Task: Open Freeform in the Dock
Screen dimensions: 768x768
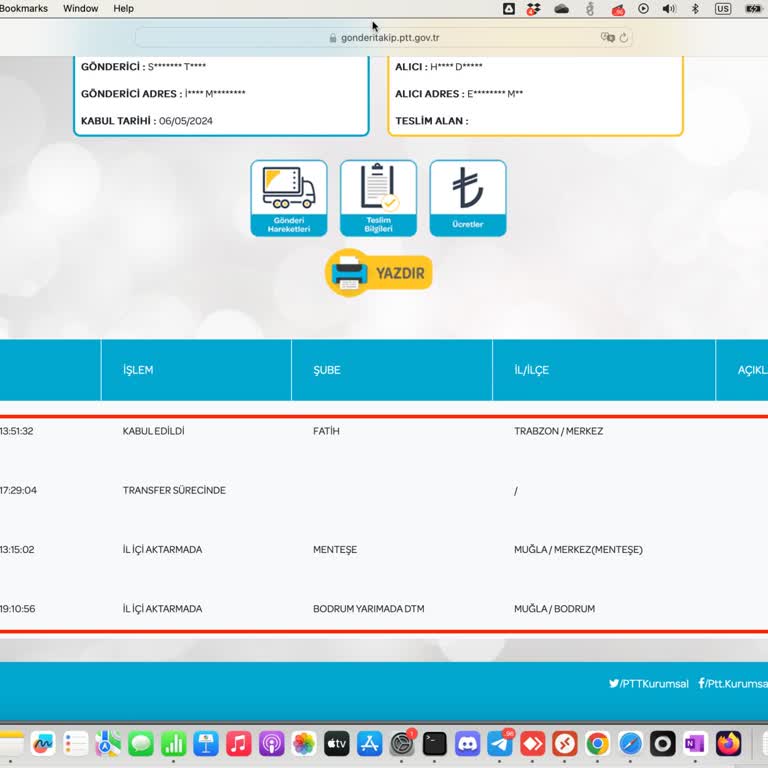Action: (x=43, y=744)
